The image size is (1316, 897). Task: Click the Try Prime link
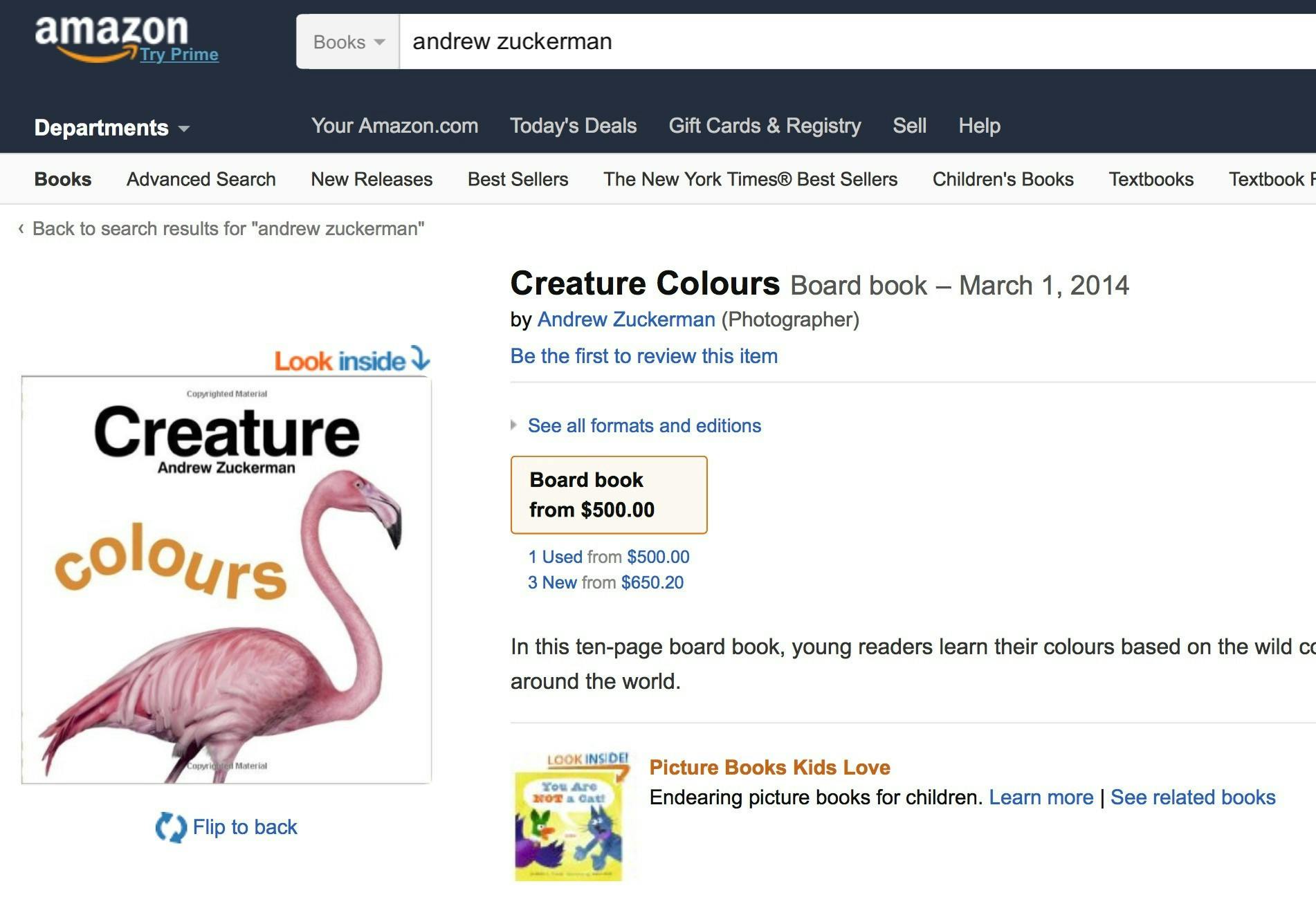click(179, 55)
